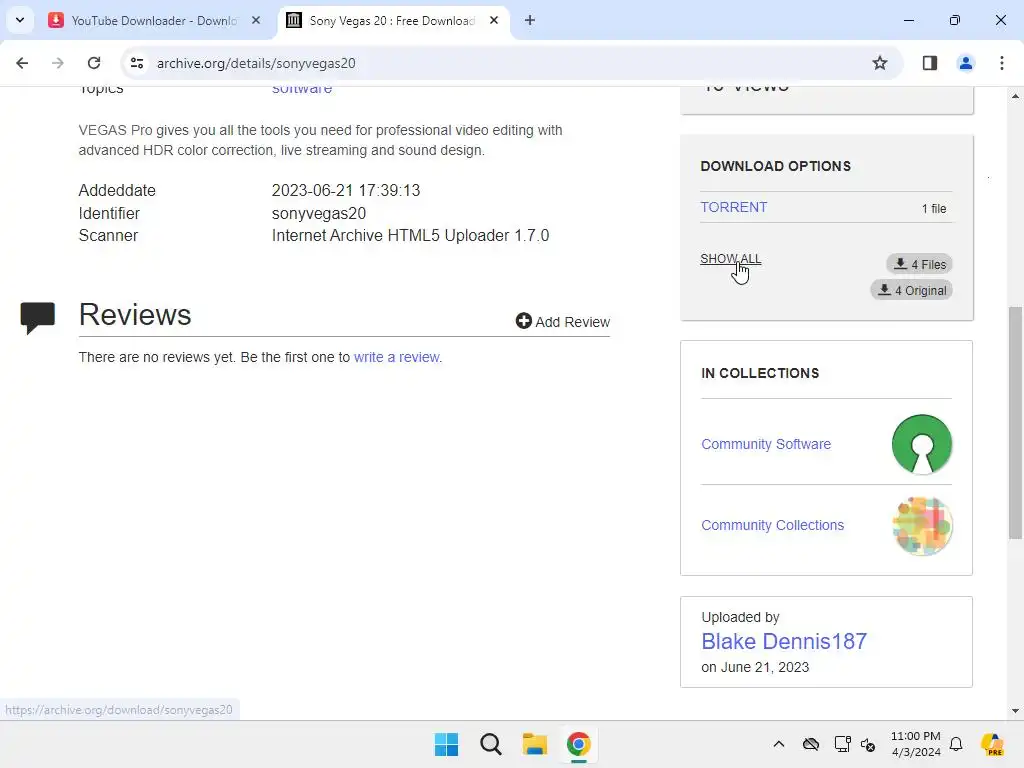The width and height of the screenshot is (1024, 768).
Task: Show hidden system tray icons
Action: pyautogui.click(x=778, y=744)
